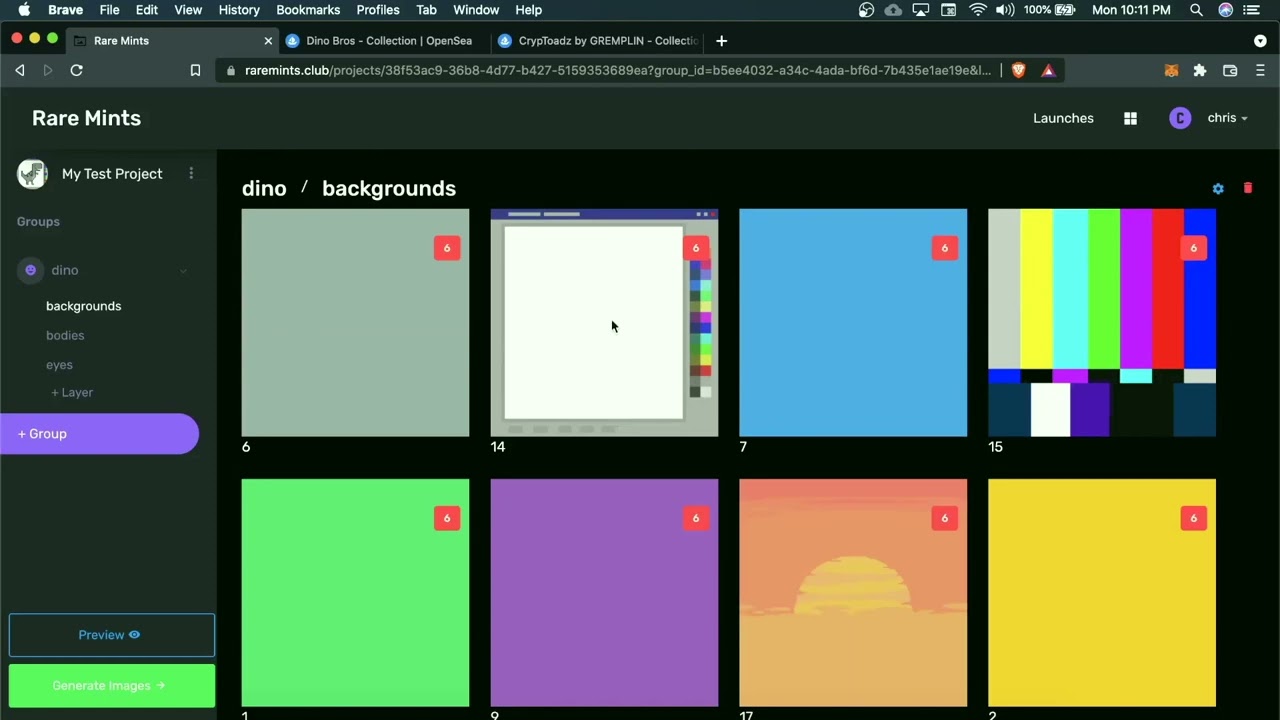Open the My Test Project options menu
This screenshot has width=1280, height=720.
tap(191, 173)
